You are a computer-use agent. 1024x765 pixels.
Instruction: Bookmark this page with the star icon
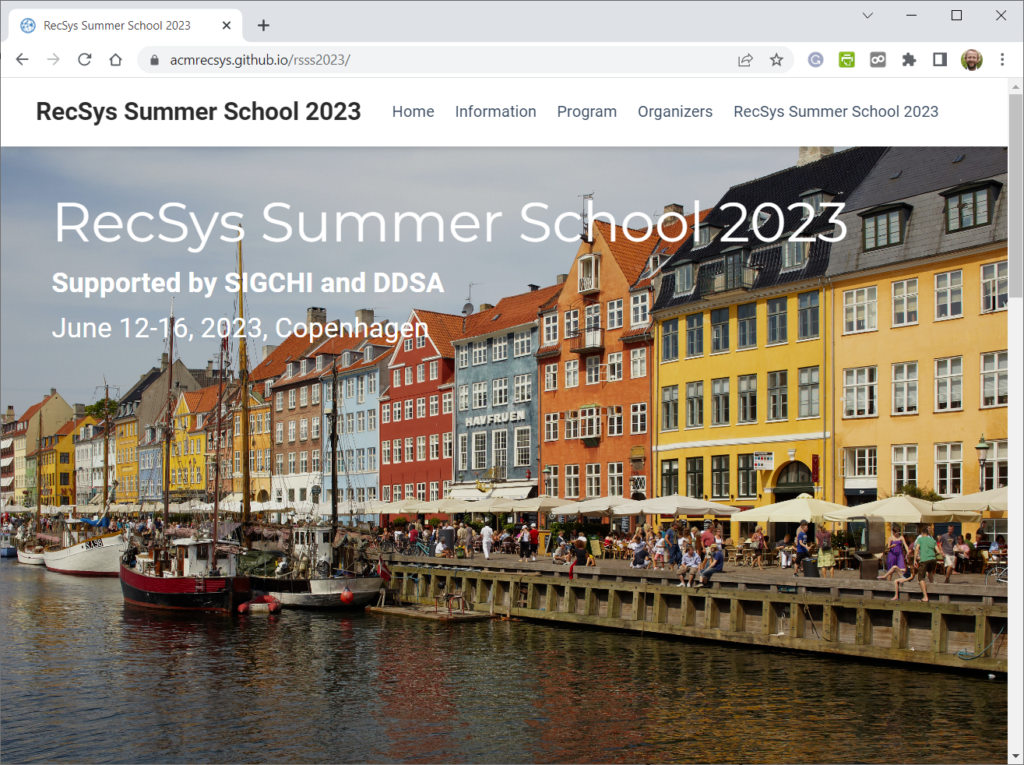tap(776, 60)
